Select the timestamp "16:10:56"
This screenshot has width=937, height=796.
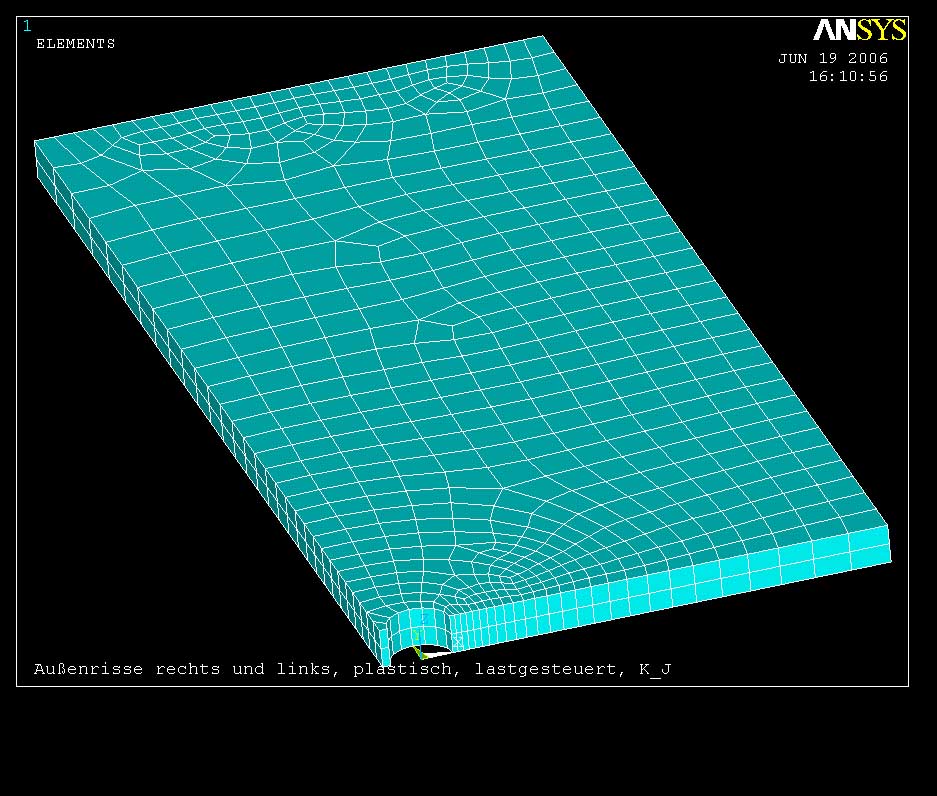pyautogui.click(x=848, y=76)
